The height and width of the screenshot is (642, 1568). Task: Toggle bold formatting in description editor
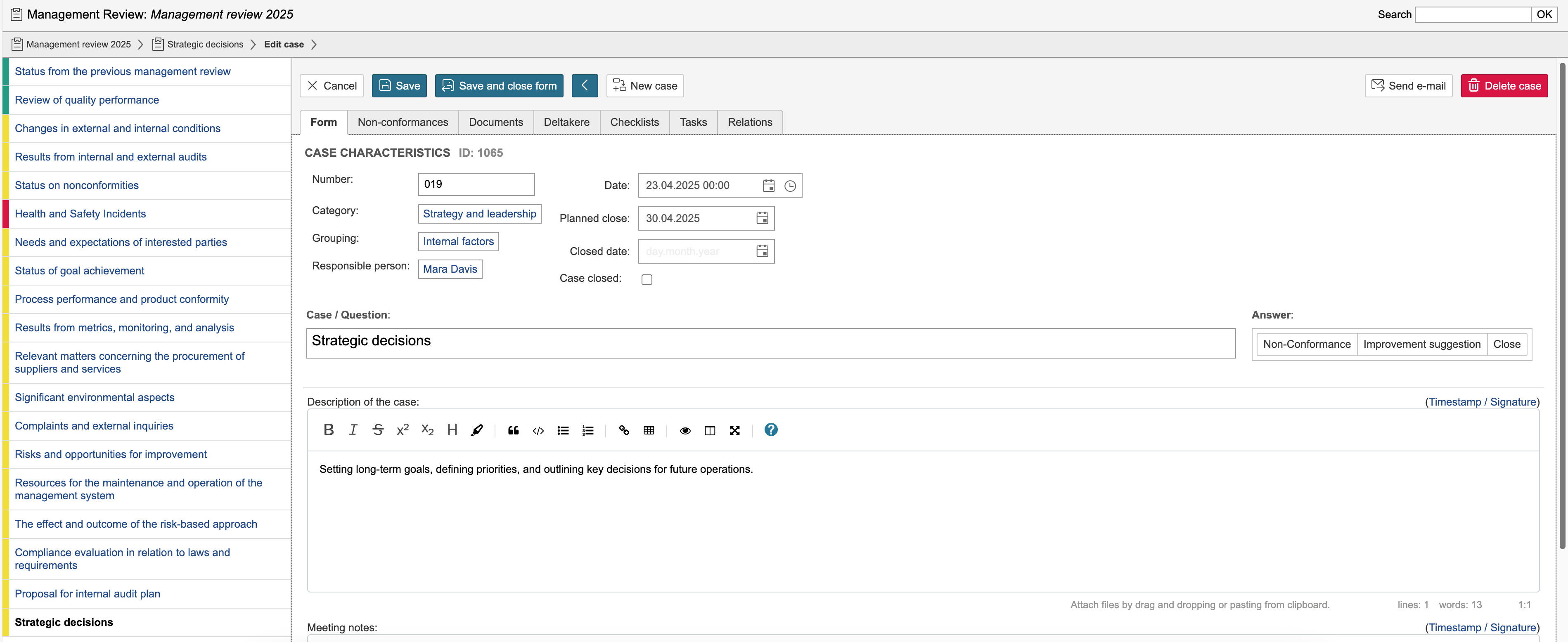(x=329, y=430)
